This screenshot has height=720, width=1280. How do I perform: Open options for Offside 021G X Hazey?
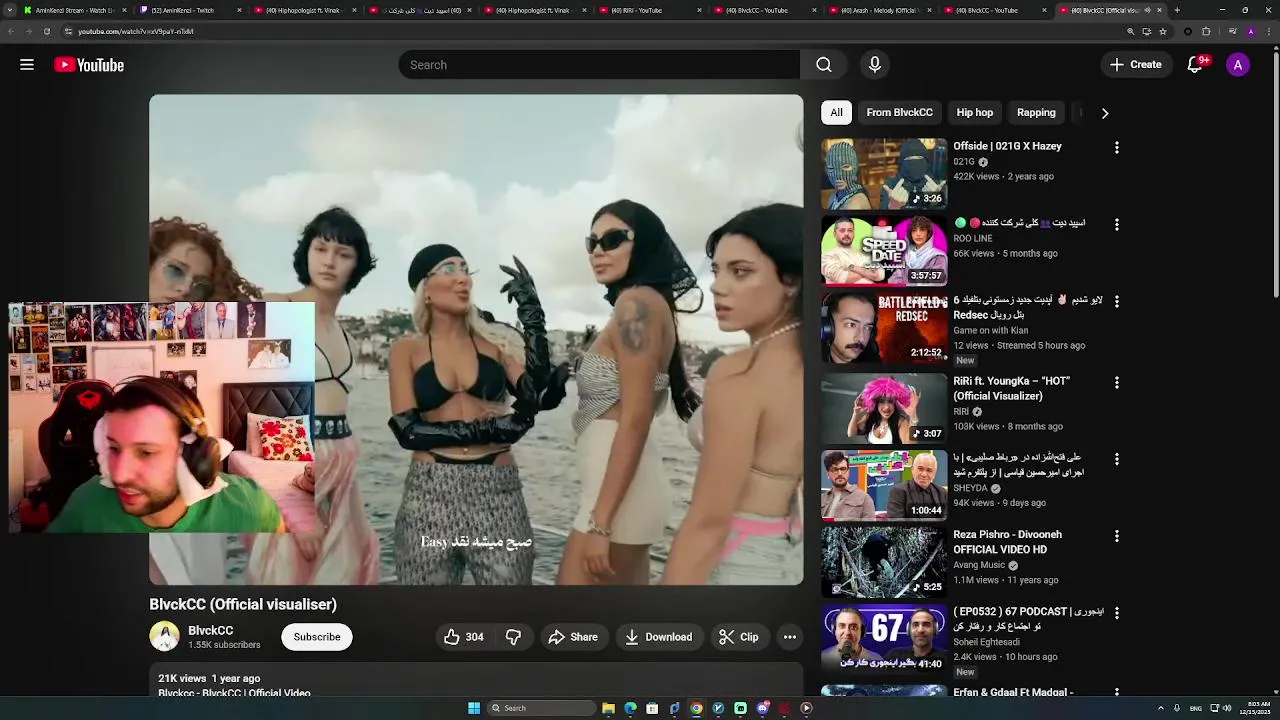1117,148
